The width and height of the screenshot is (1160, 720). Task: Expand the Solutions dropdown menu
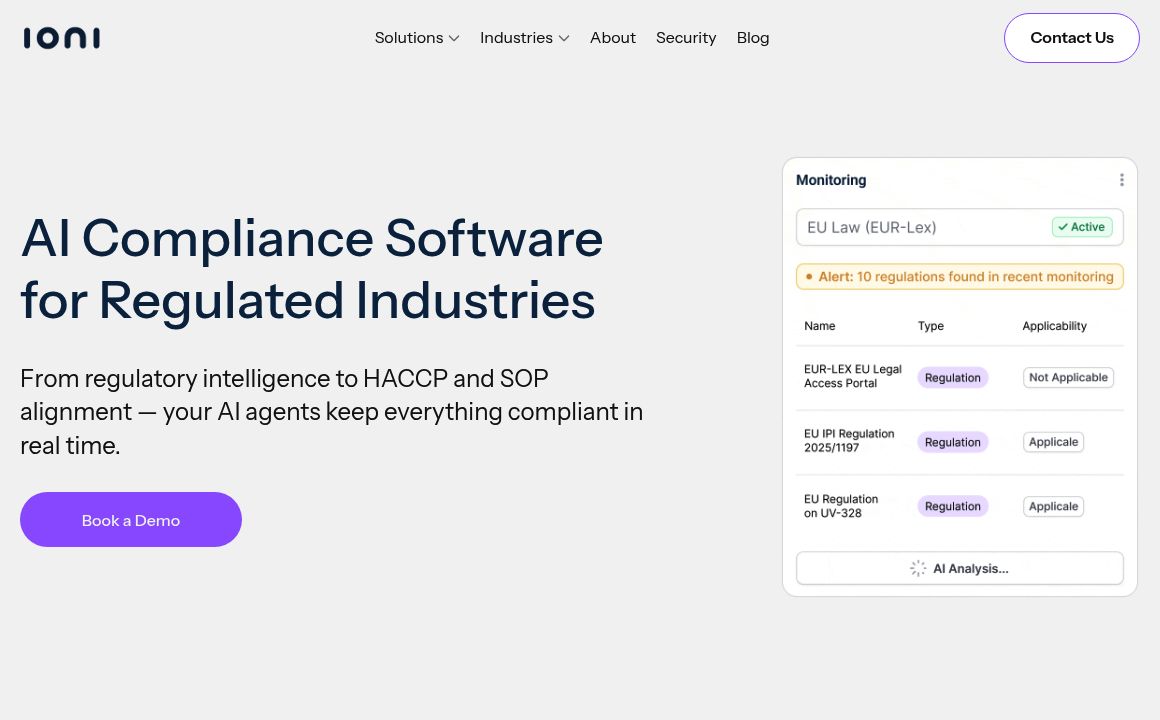pos(416,38)
